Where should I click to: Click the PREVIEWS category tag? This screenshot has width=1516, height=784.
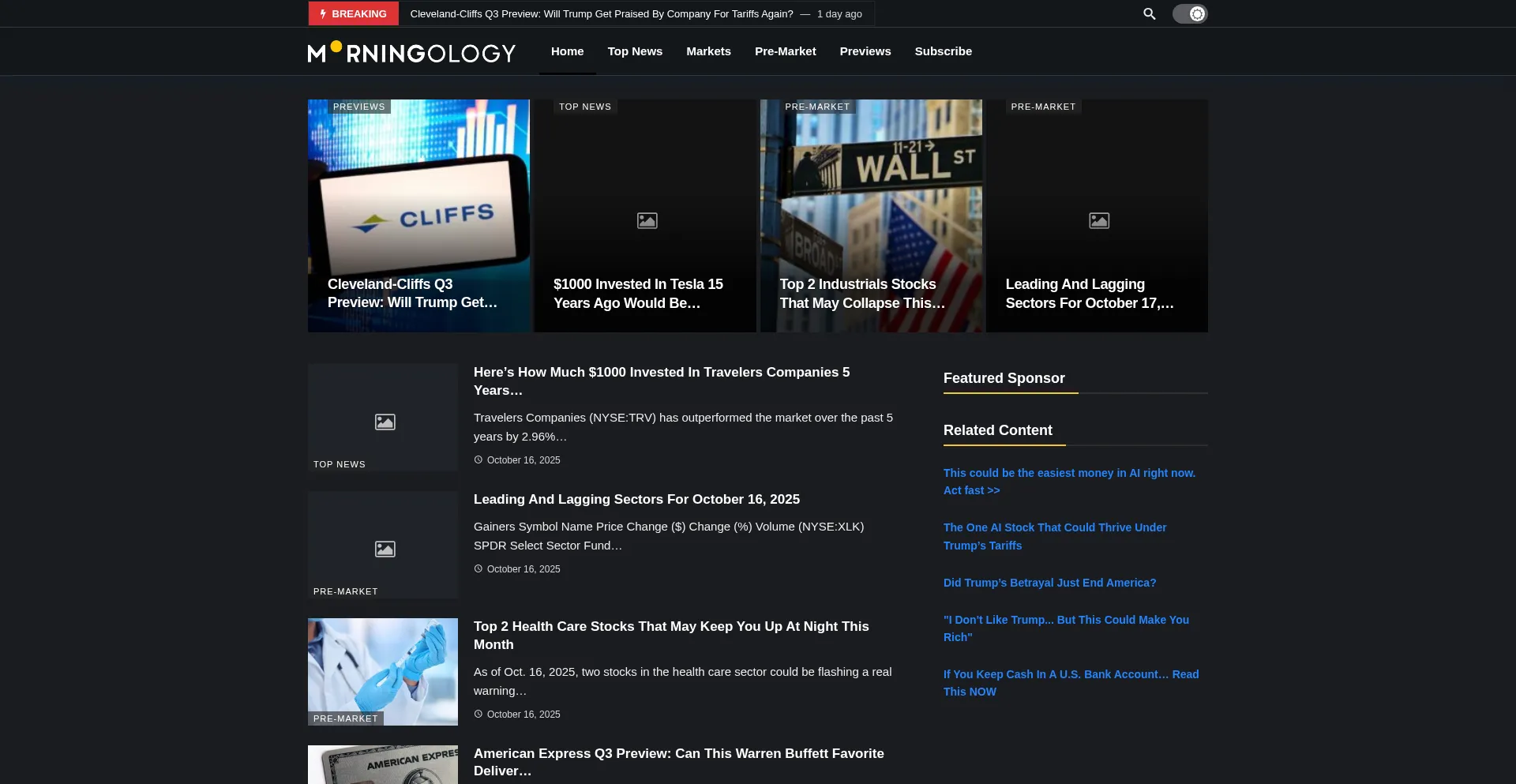tap(358, 107)
